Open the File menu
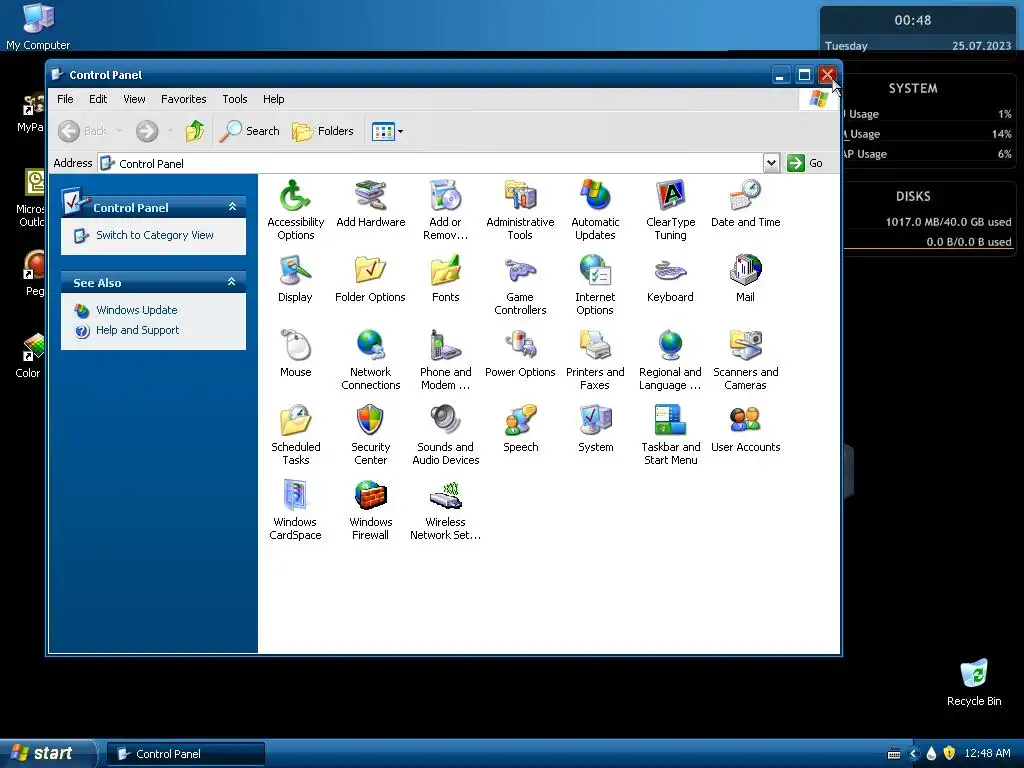 tap(65, 99)
